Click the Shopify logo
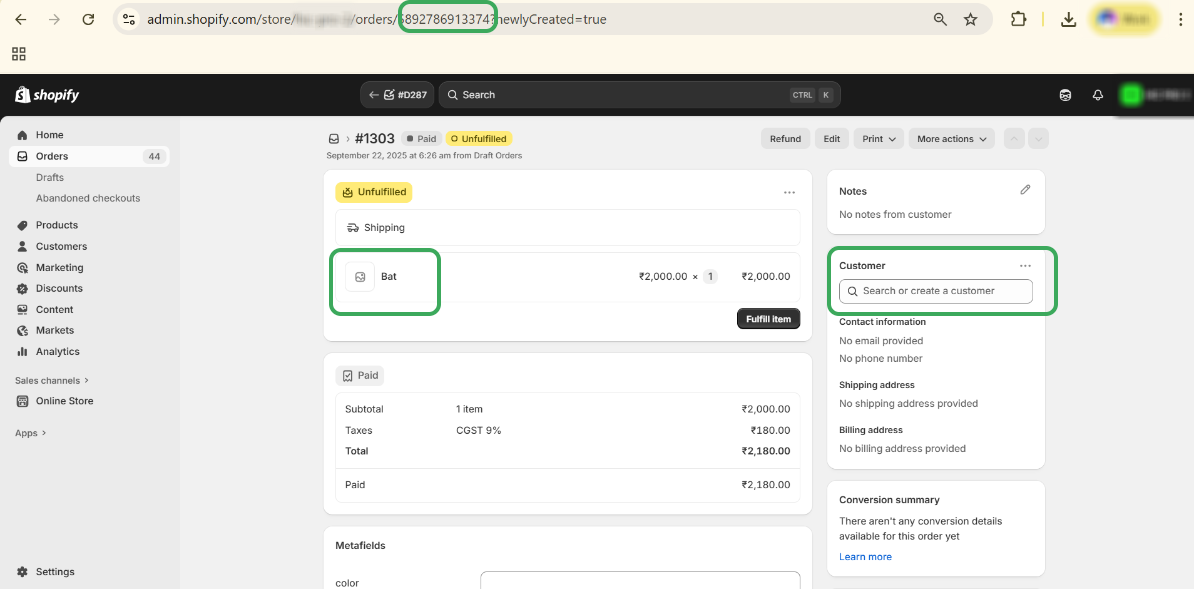The image size is (1194, 589). [47, 94]
